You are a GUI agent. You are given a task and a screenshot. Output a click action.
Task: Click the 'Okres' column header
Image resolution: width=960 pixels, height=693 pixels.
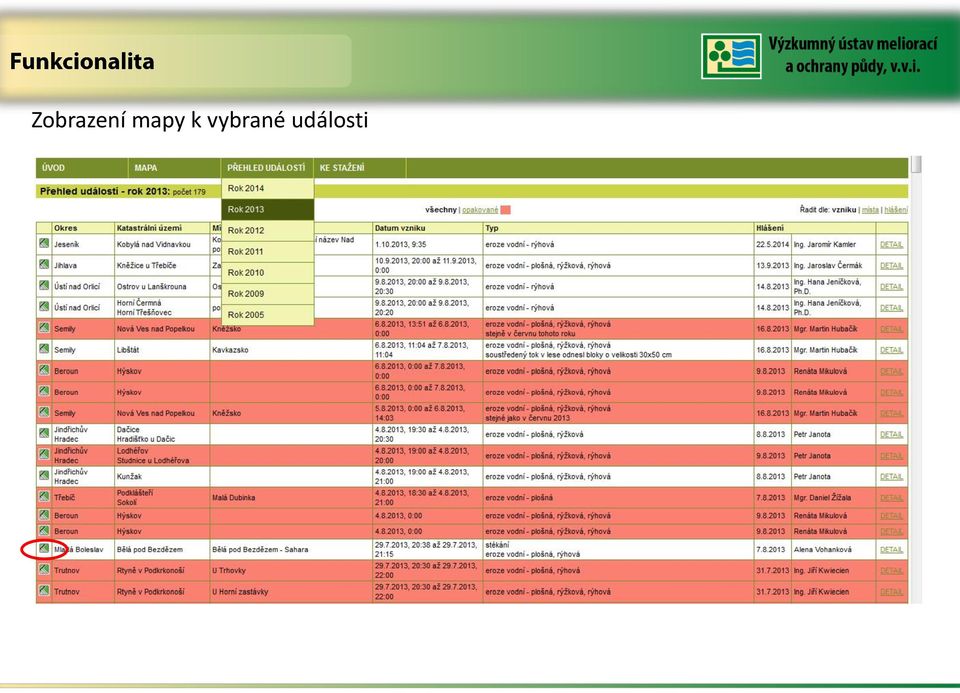coord(83,228)
